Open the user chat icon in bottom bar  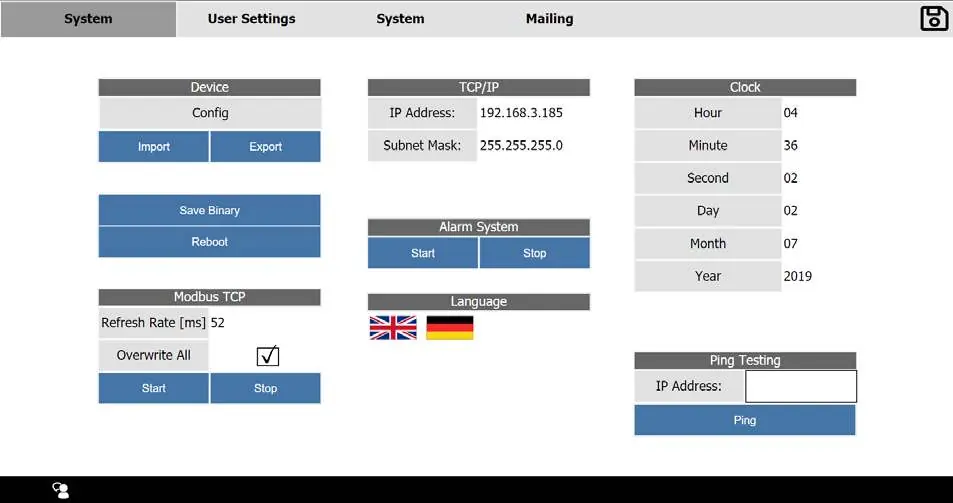click(61, 490)
